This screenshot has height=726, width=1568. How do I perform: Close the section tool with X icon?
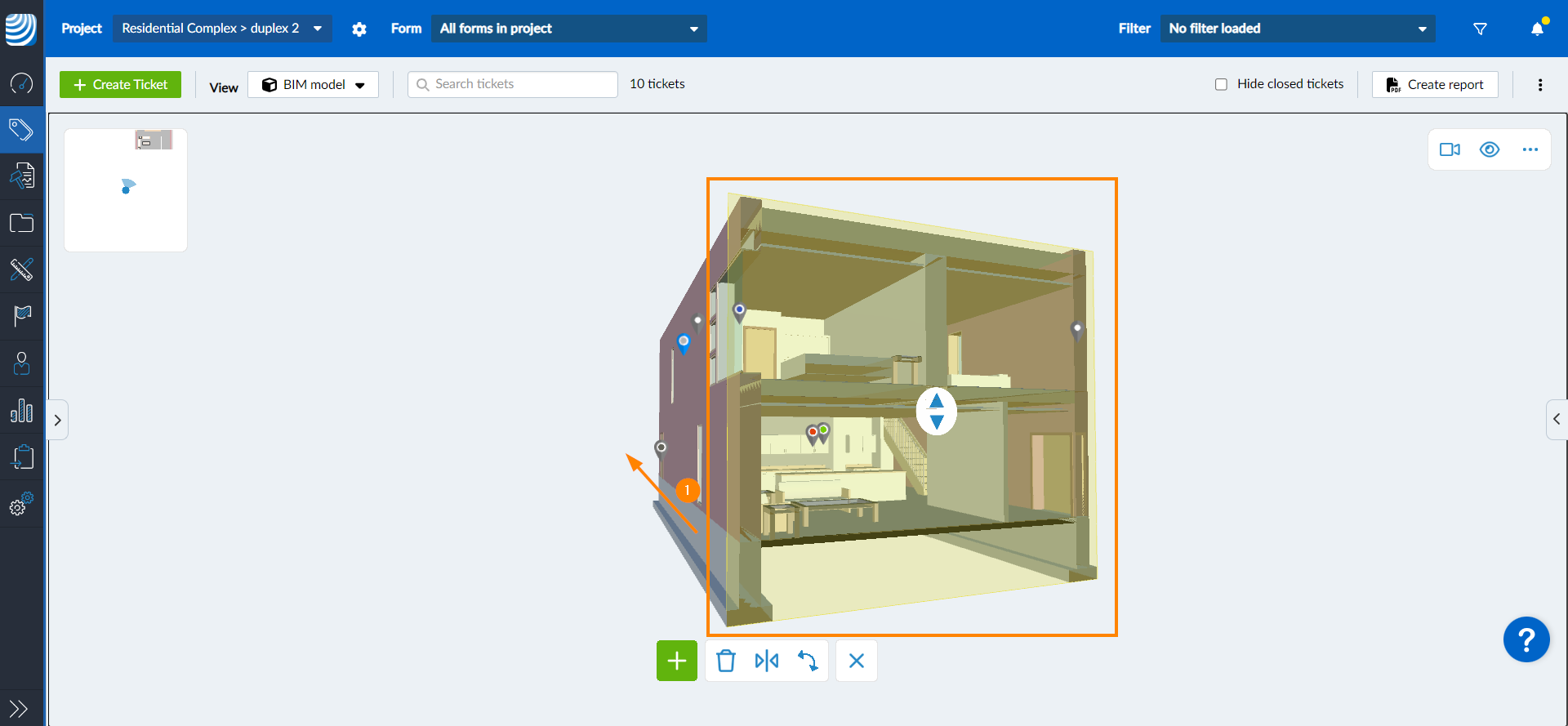(856, 661)
